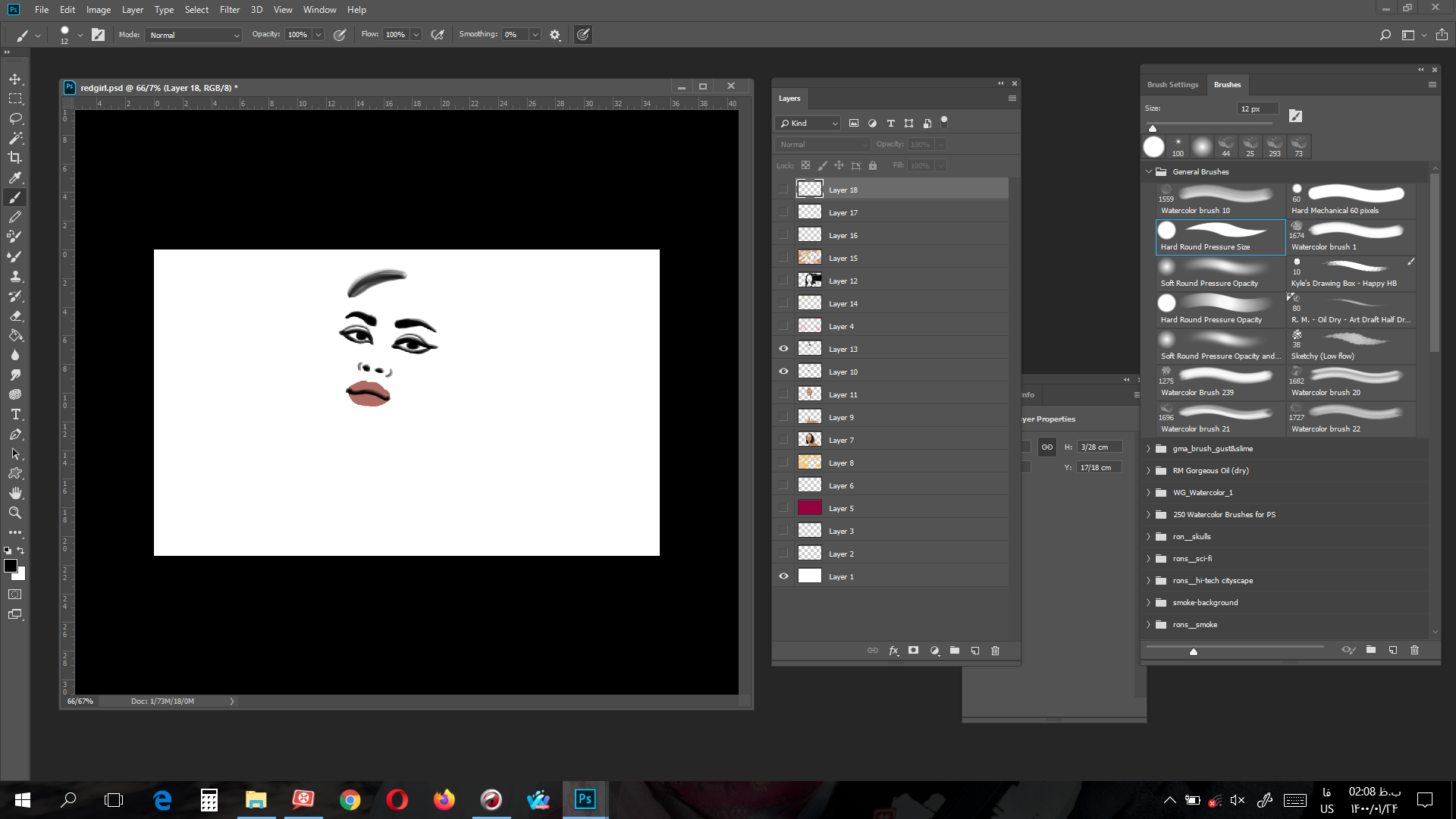Click the foreground color swatch
The width and height of the screenshot is (1456, 819).
(11, 566)
